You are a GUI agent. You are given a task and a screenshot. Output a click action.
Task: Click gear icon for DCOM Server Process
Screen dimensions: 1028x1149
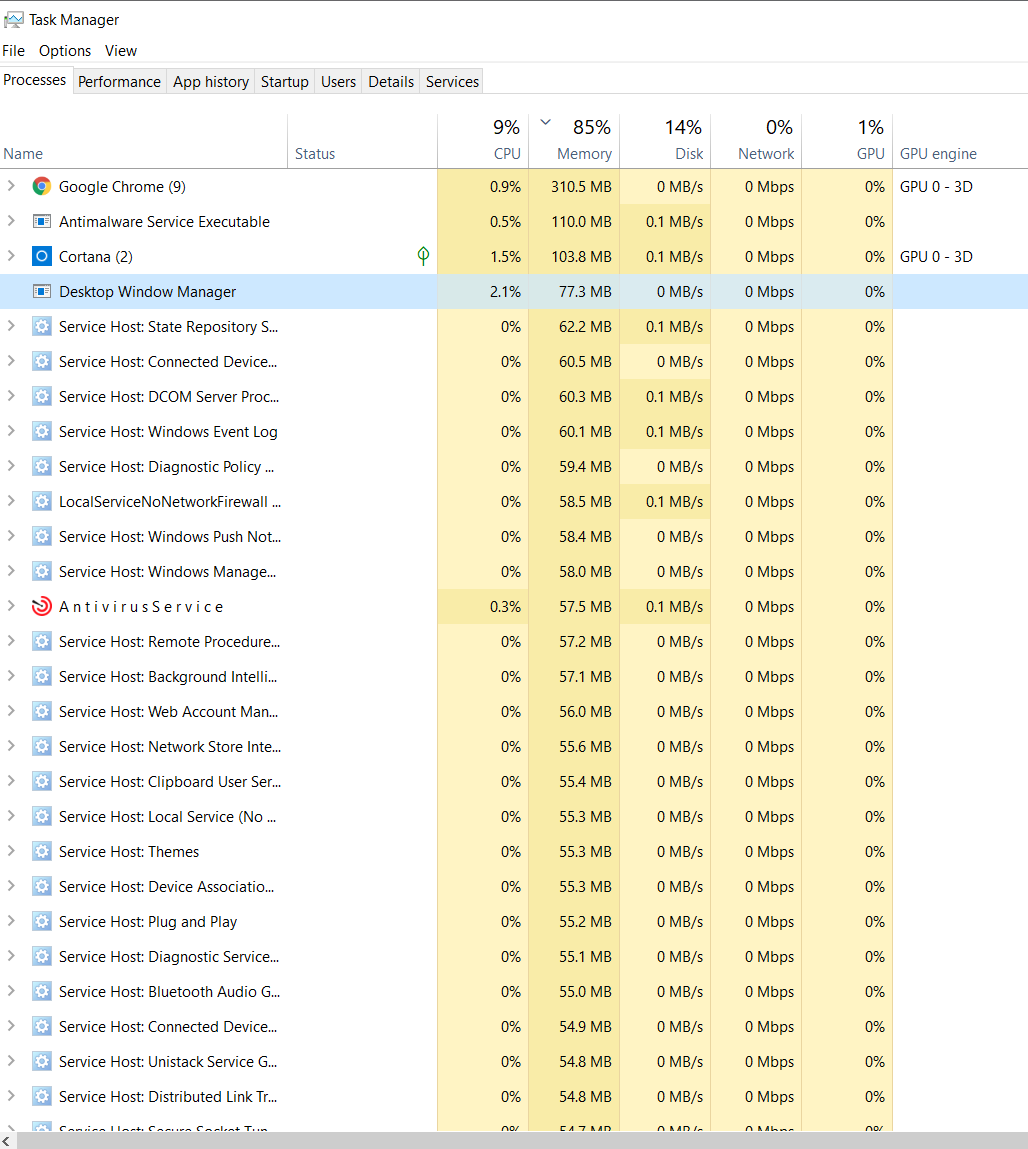coord(42,396)
